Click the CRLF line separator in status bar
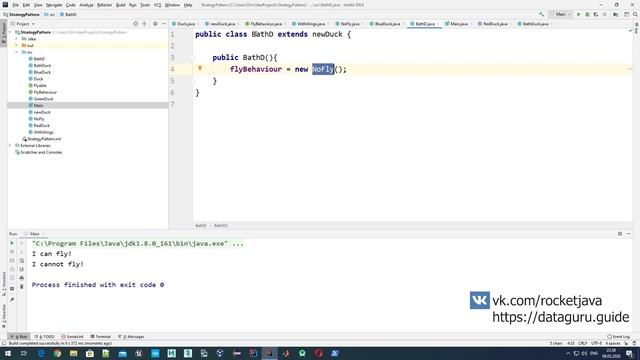Image resolution: width=640 pixels, height=360 pixels. 583,343
